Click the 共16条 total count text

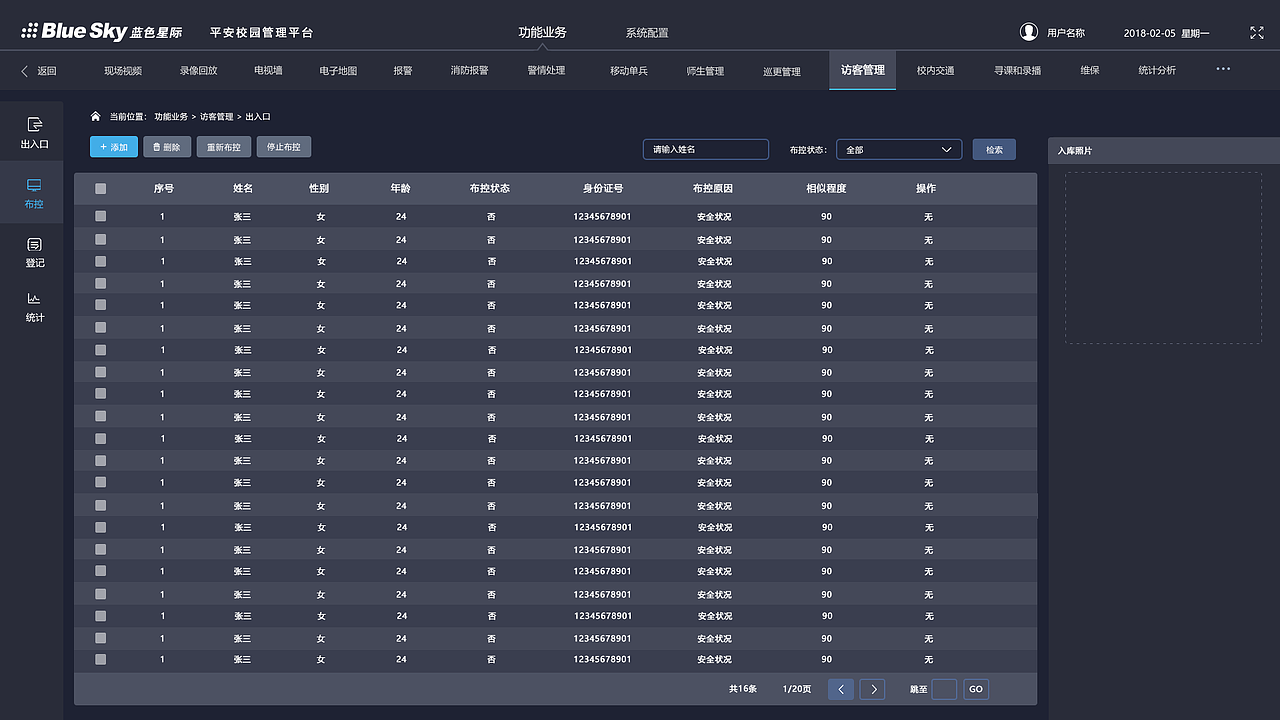click(743, 689)
